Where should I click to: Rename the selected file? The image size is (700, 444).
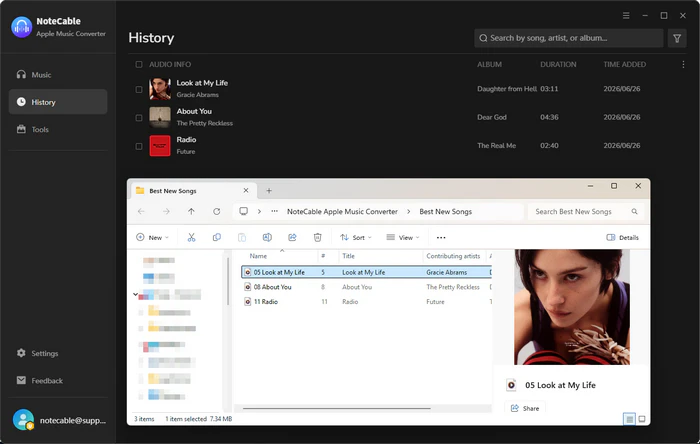267,237
